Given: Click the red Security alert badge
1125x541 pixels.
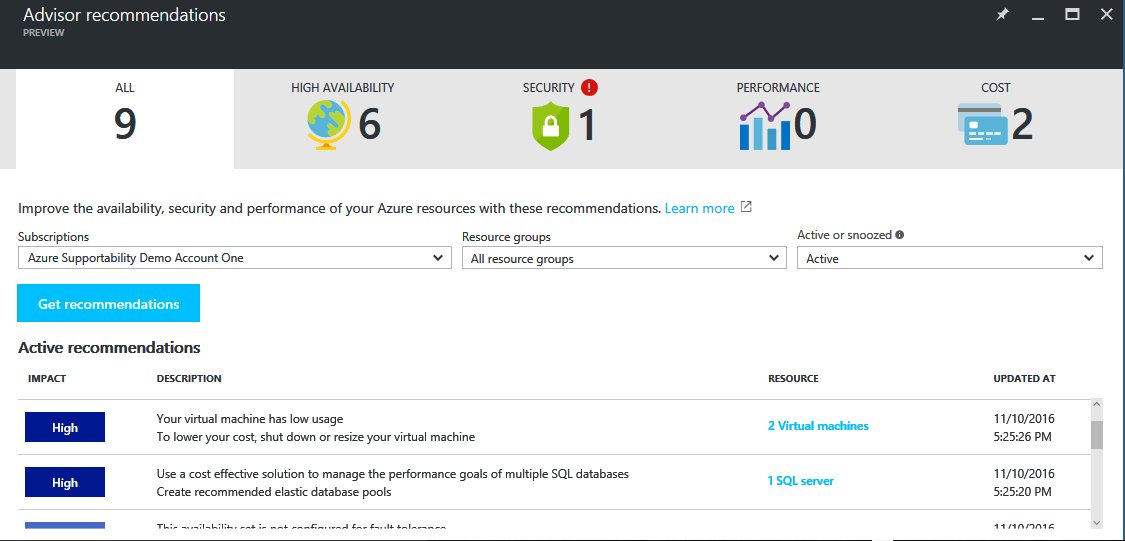Looking at the screenshot, I should (589, 88).
